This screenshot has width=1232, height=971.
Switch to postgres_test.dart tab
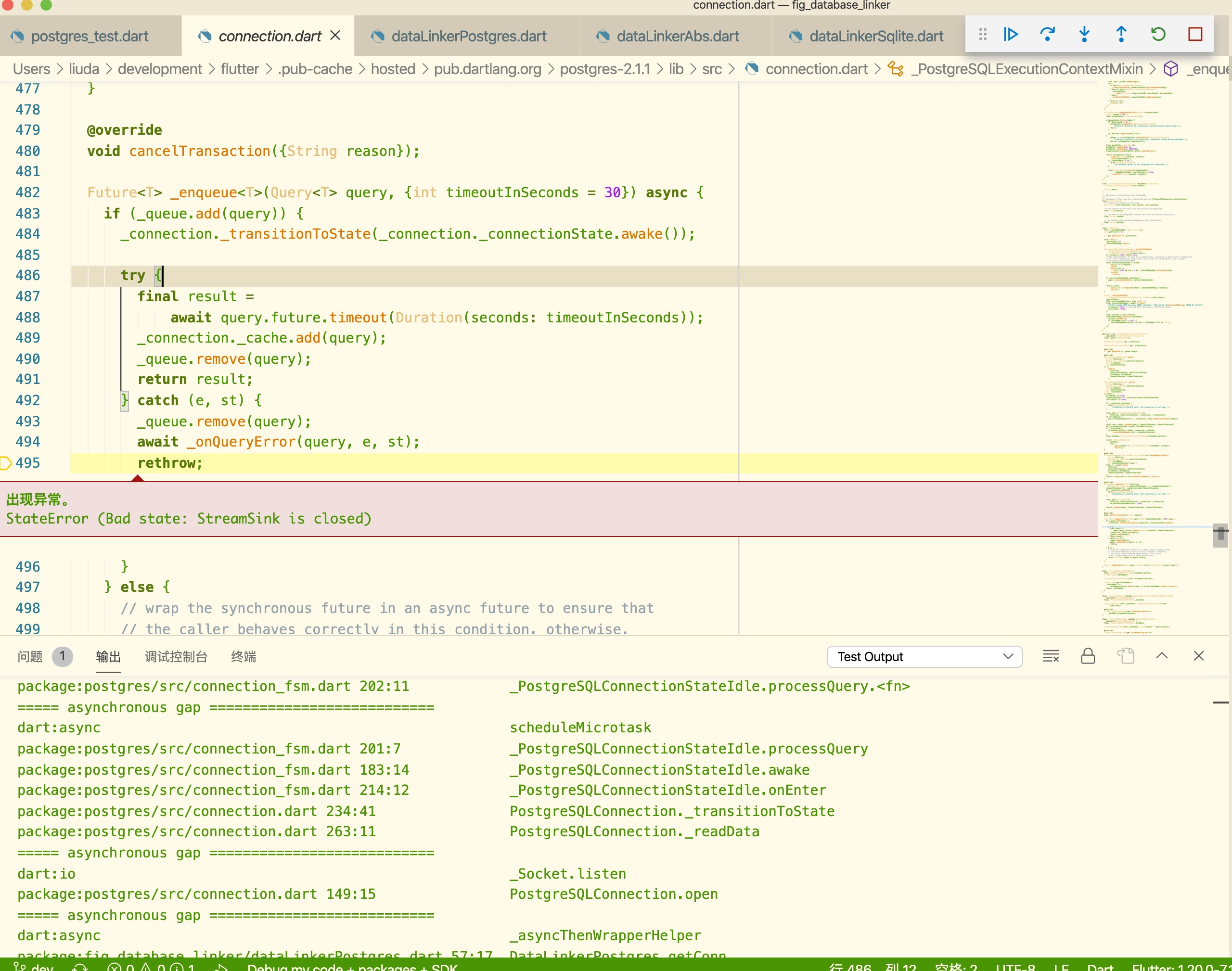click(90, 37)
